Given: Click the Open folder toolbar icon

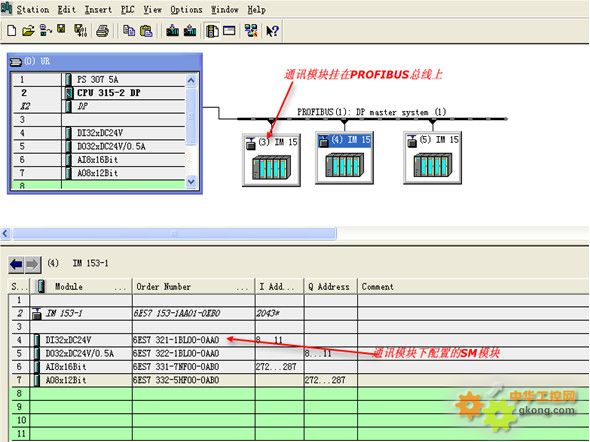Looking at the screenshot, I should coord(28,30).
